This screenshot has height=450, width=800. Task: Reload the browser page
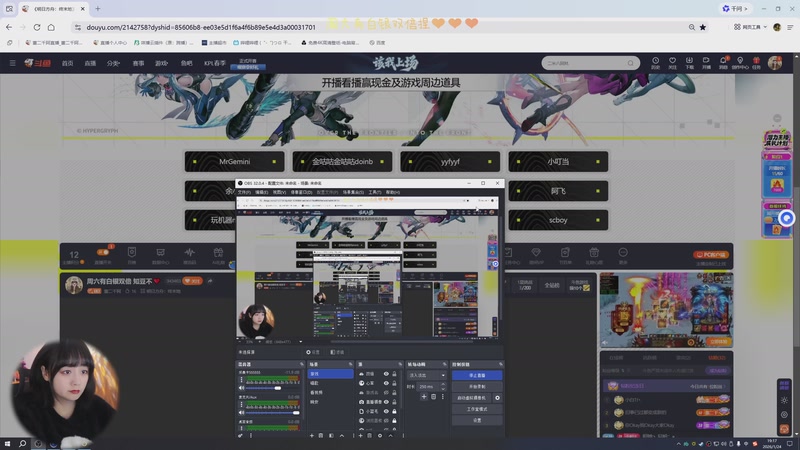(x=37, y=27)
